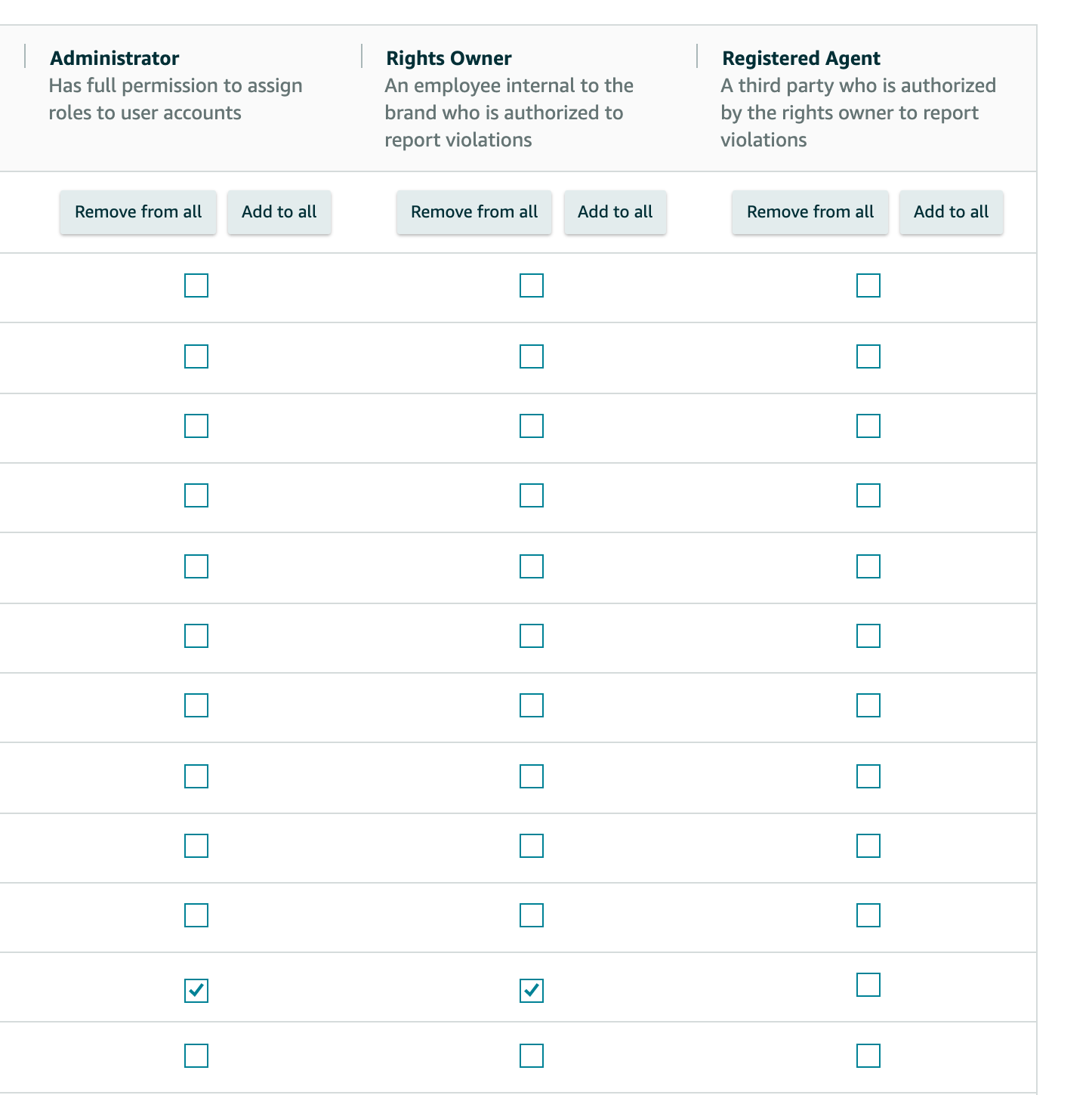Check first row Rights Owner checkbox
This screenshot has width=1092, height=1095.
tap(532, 285)
